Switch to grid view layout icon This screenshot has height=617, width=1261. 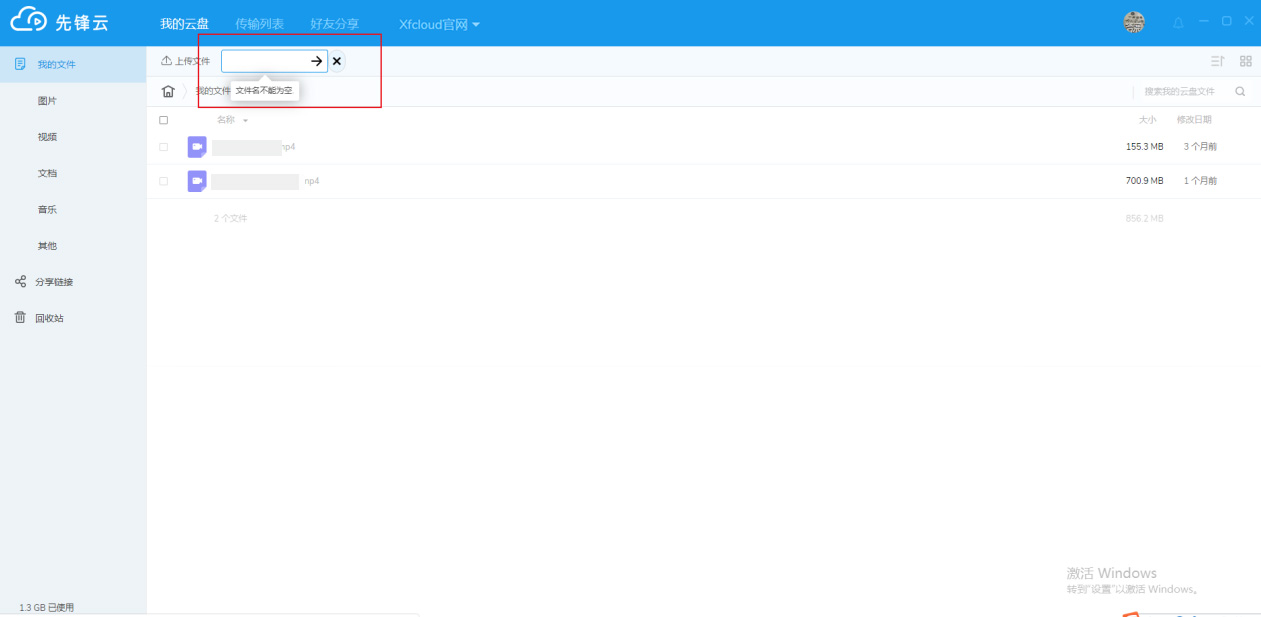click(1245, 61)
